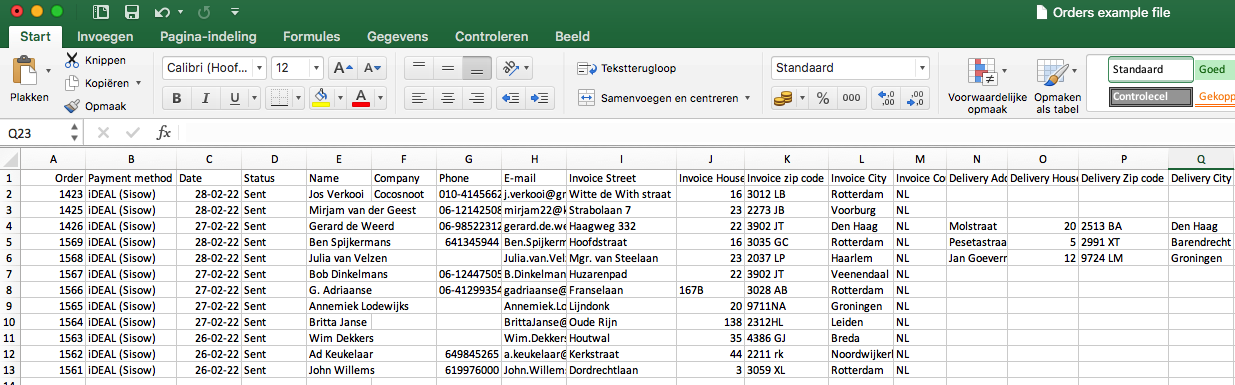This screenshot has height=385, width=1235.
Task: Click the percent style icon
Action: [823, 98]
